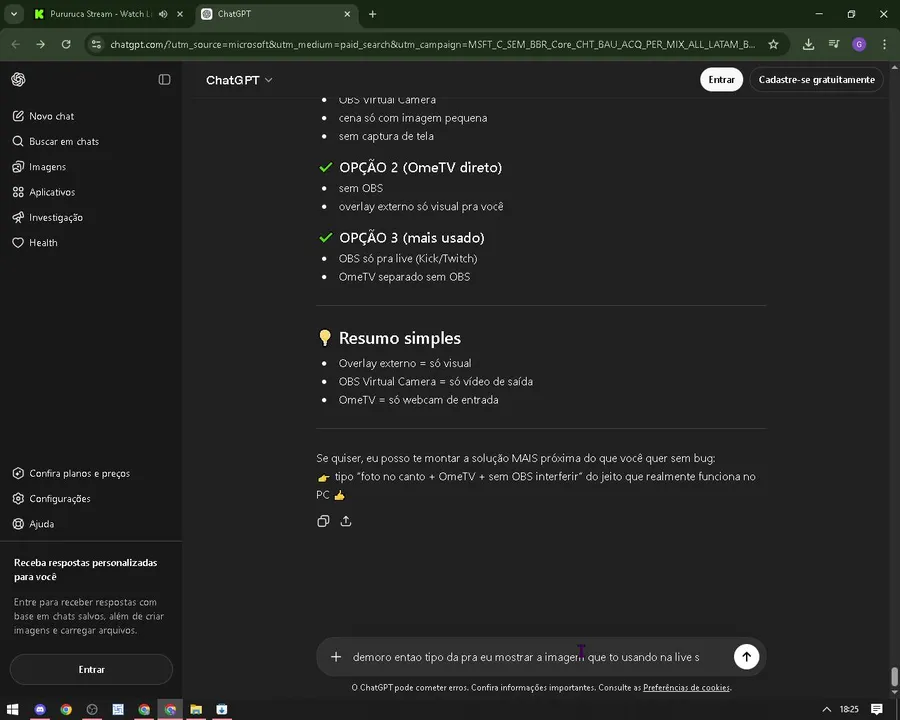Click the plus attach icon in composer
The height and width of the screenshot is (720, 900).
(x=336, y=657)
